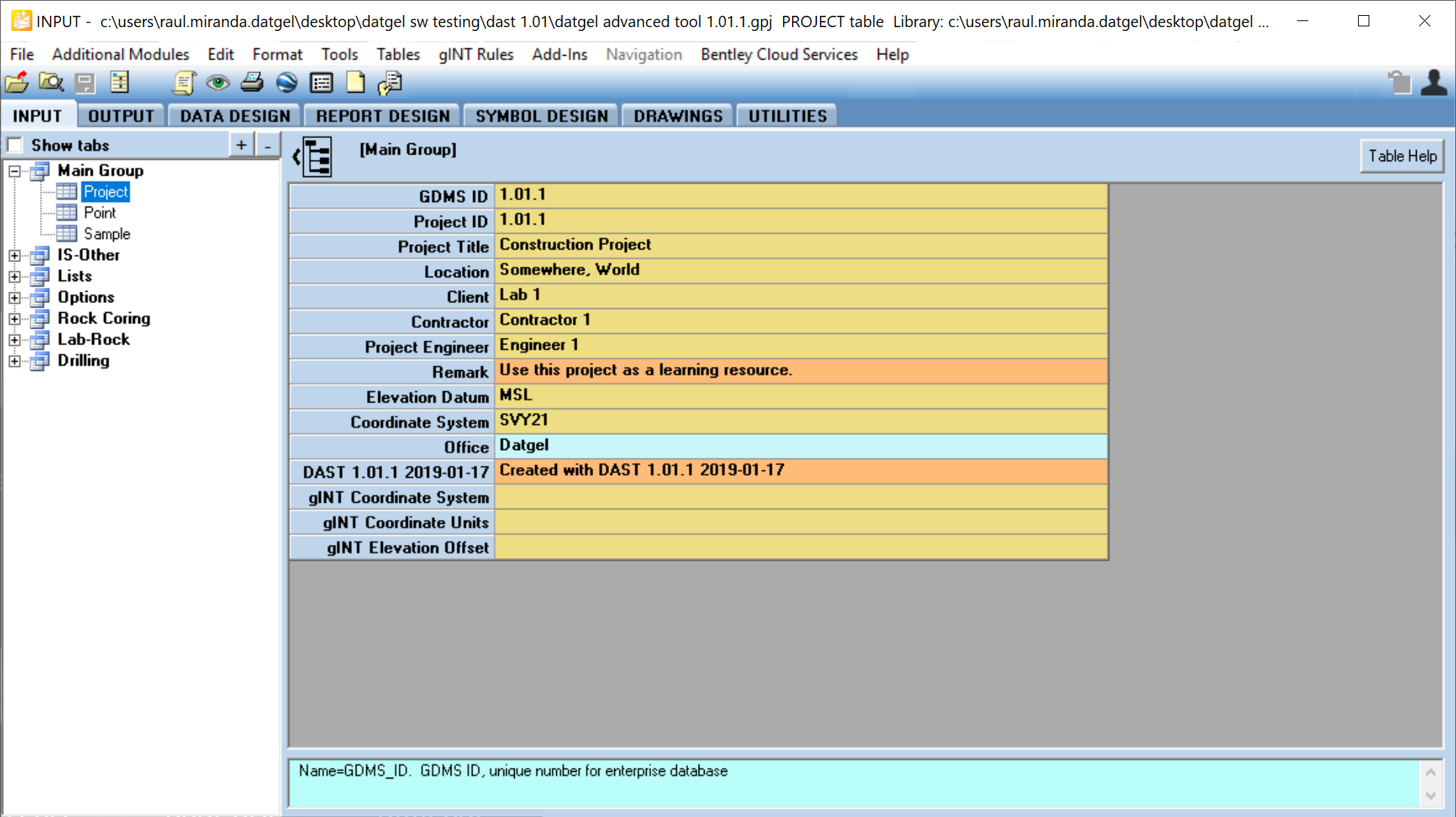1456x817 pixels.
Task: Open the Bentley user account icon
Action: click(x=1434, y=83)
